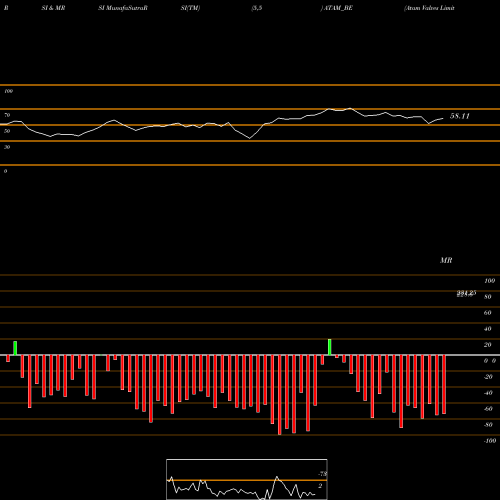Image resolution: width=500 pixels, height=500 pixels.
Task: Click the -80 label on MR axis
Action: 488,425
